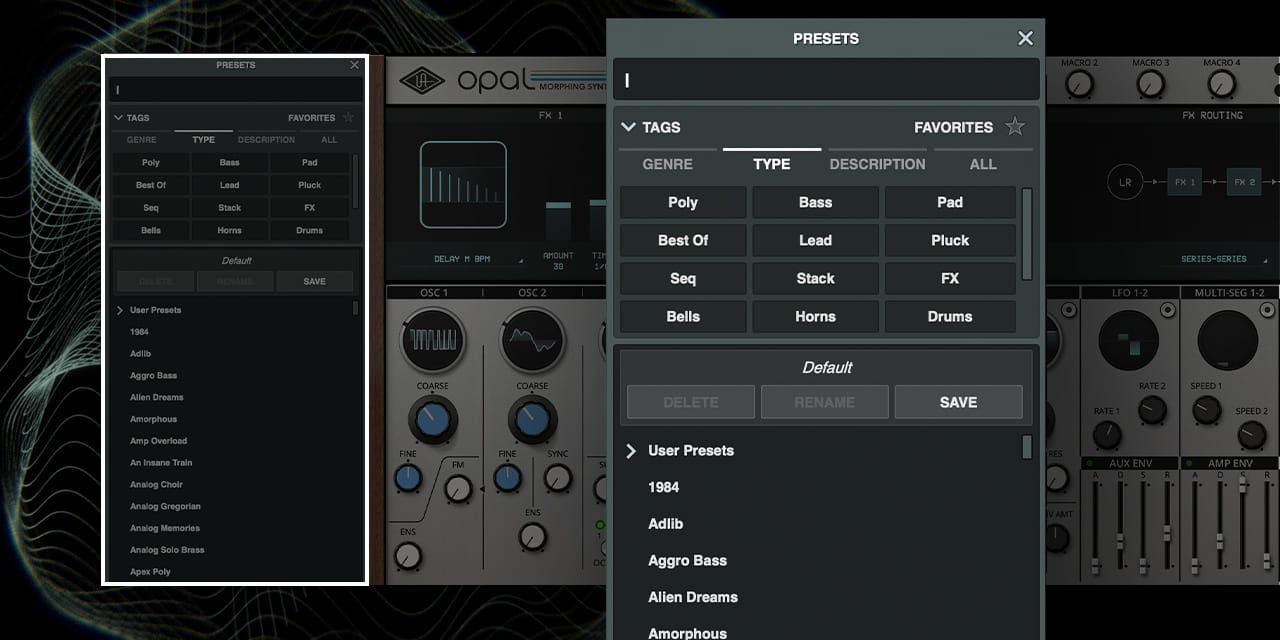Switch to Genre tab in small panel
The height and width of the screenshot is (640, 1280).
(x=142, y=140)
